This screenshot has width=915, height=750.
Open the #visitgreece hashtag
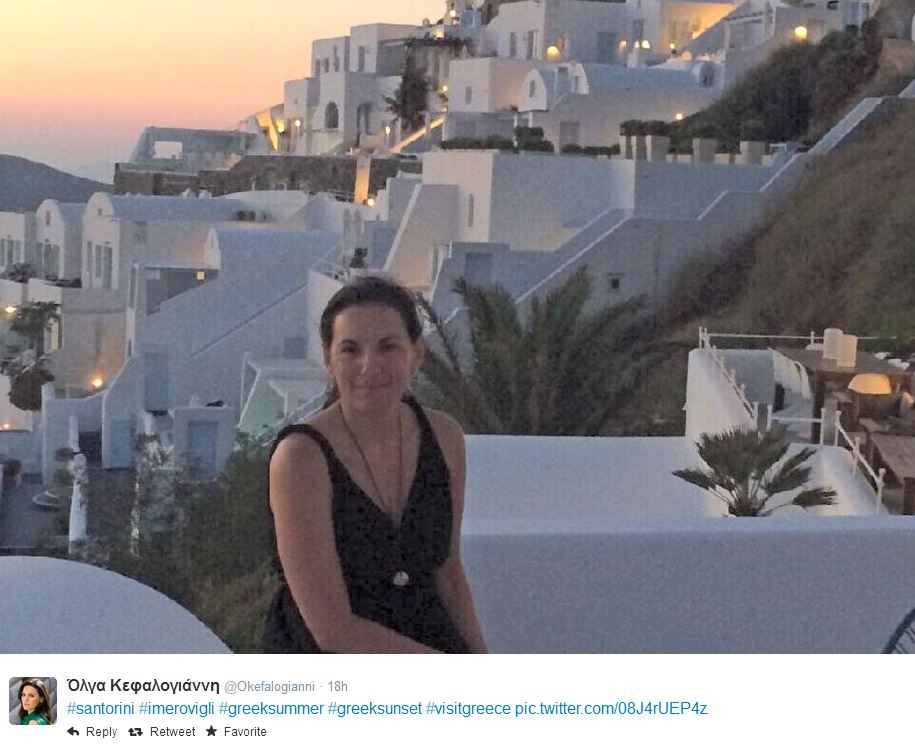coord(468,709)
